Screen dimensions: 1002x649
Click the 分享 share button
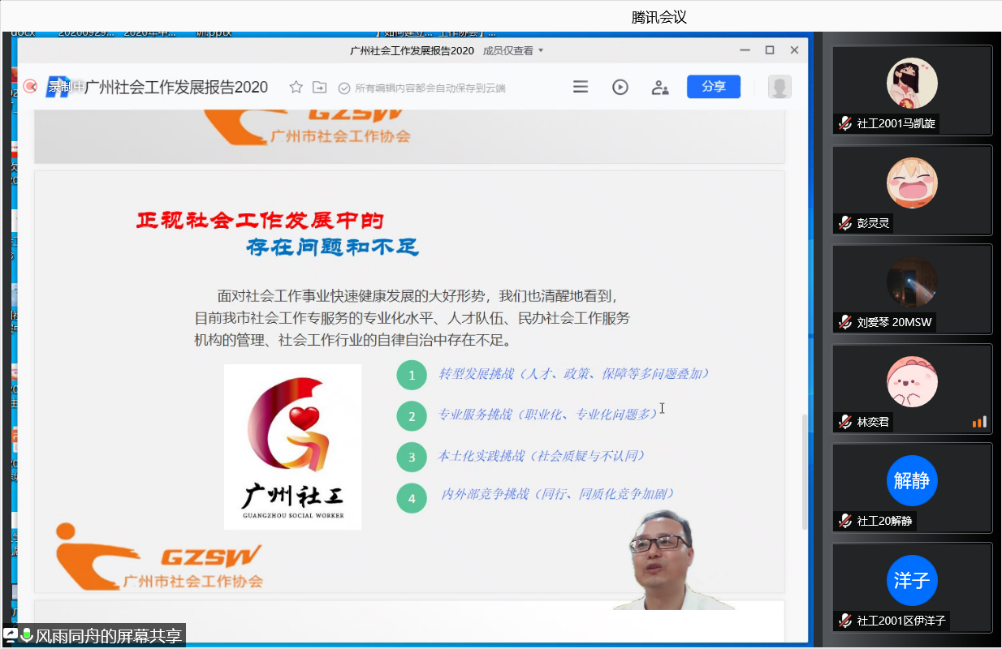(x=713, y=87)
